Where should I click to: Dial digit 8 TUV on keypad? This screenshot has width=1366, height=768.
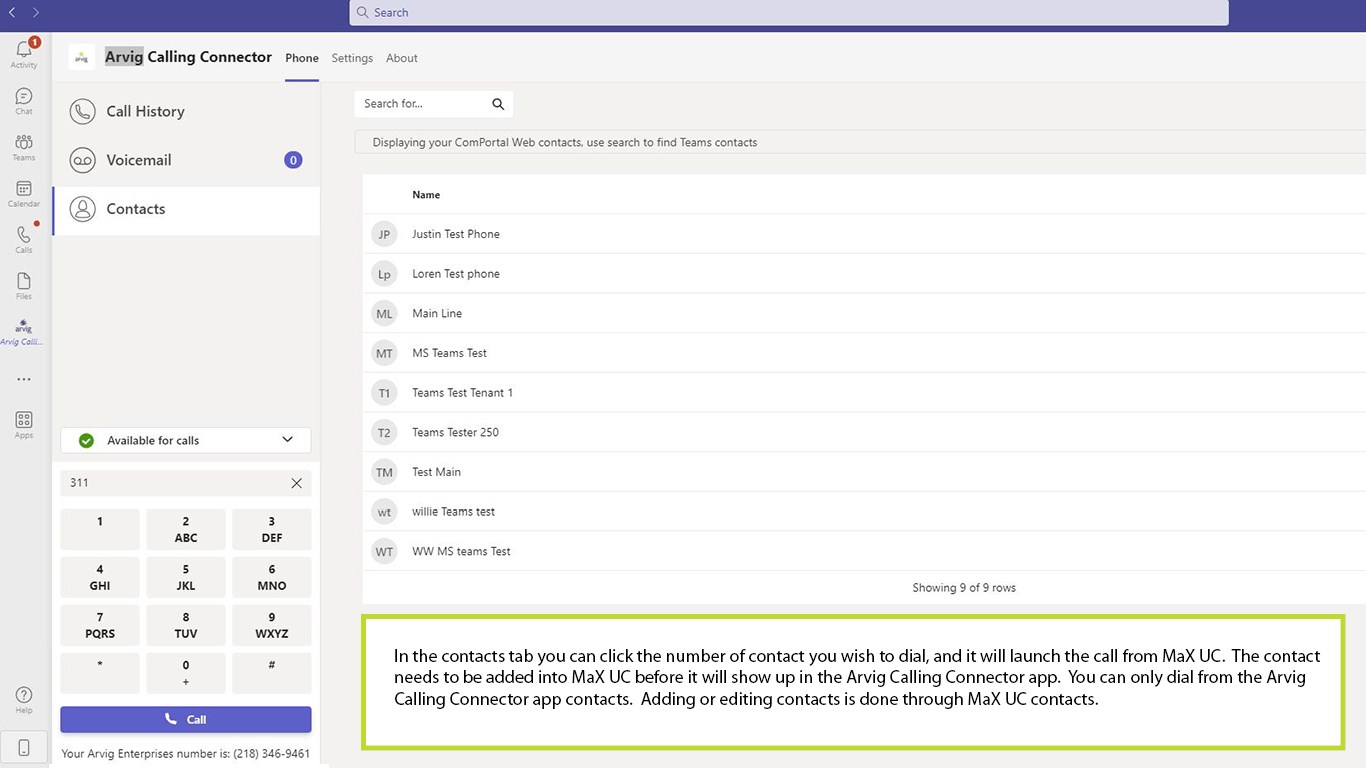186,625
